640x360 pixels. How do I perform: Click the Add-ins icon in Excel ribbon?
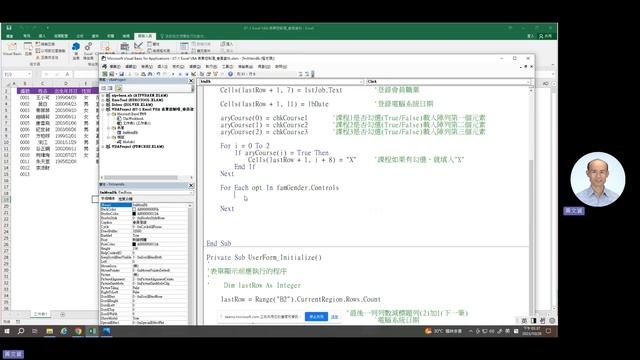pyautogui.click(x=76, y=50)
